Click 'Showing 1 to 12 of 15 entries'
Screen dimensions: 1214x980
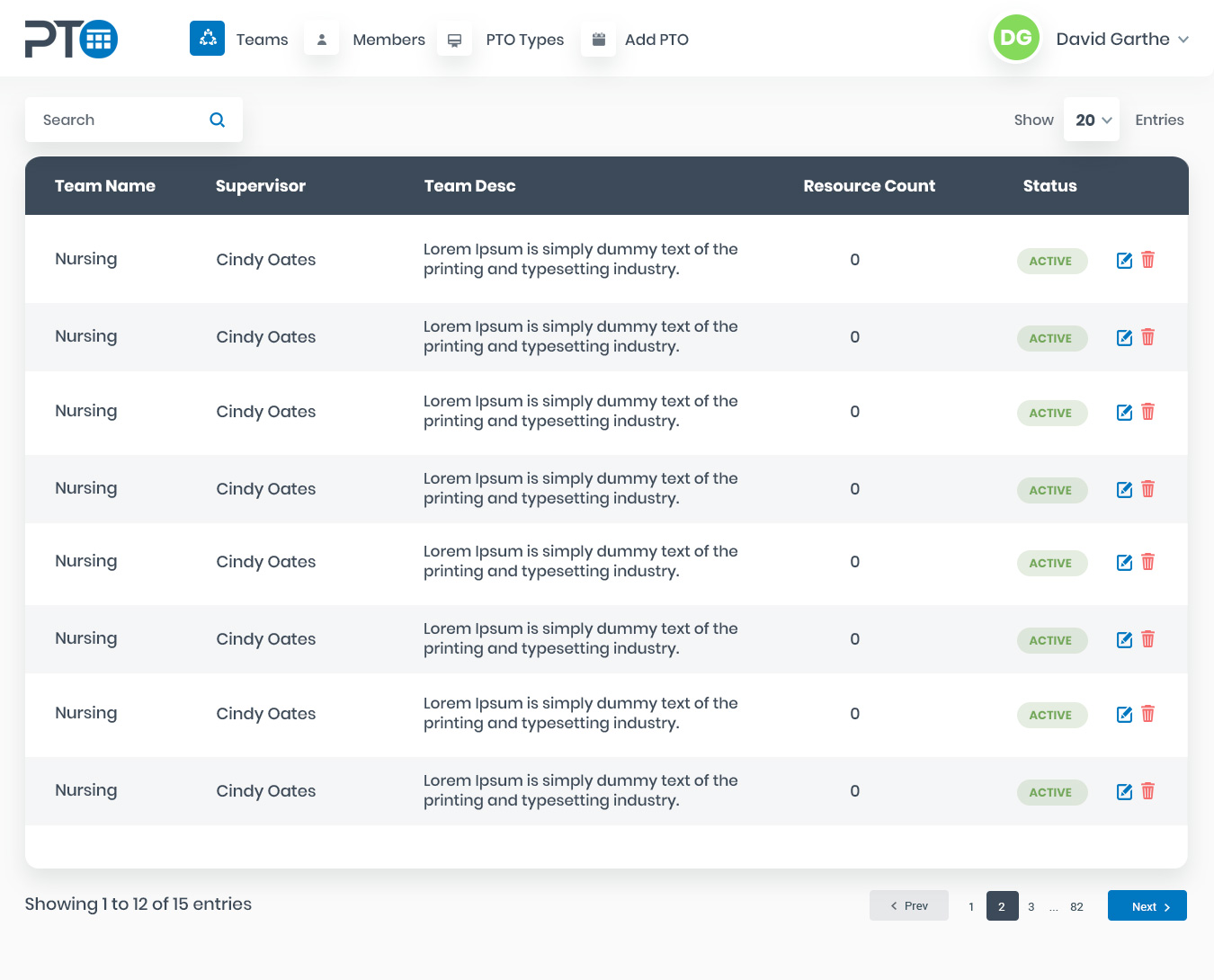pos(138,904)
